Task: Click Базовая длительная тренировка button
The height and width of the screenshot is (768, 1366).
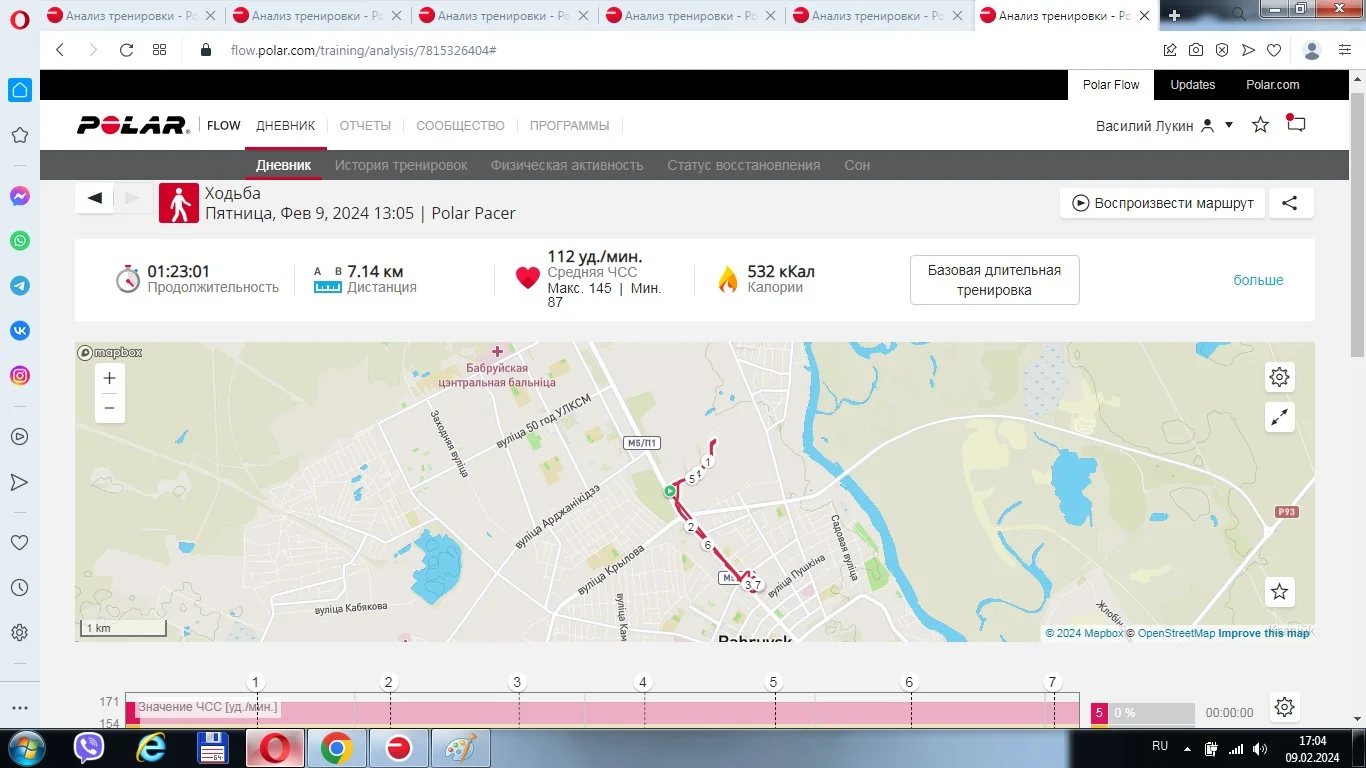Action: [995, 280]
